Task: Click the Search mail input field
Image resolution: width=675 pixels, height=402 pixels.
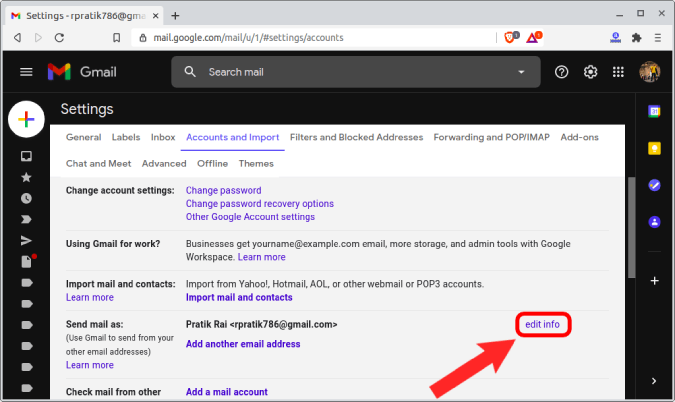Action: (356, 72)
